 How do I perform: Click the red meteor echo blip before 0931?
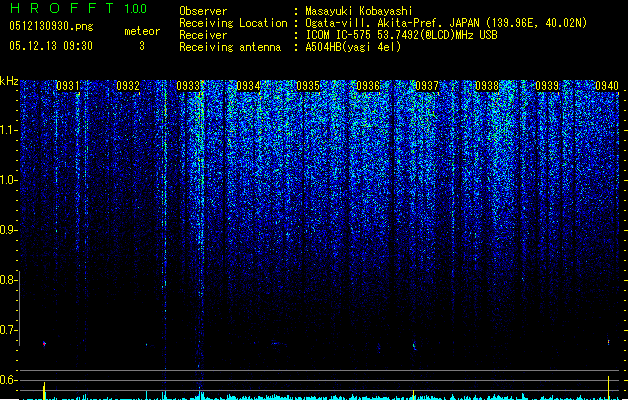44,343
